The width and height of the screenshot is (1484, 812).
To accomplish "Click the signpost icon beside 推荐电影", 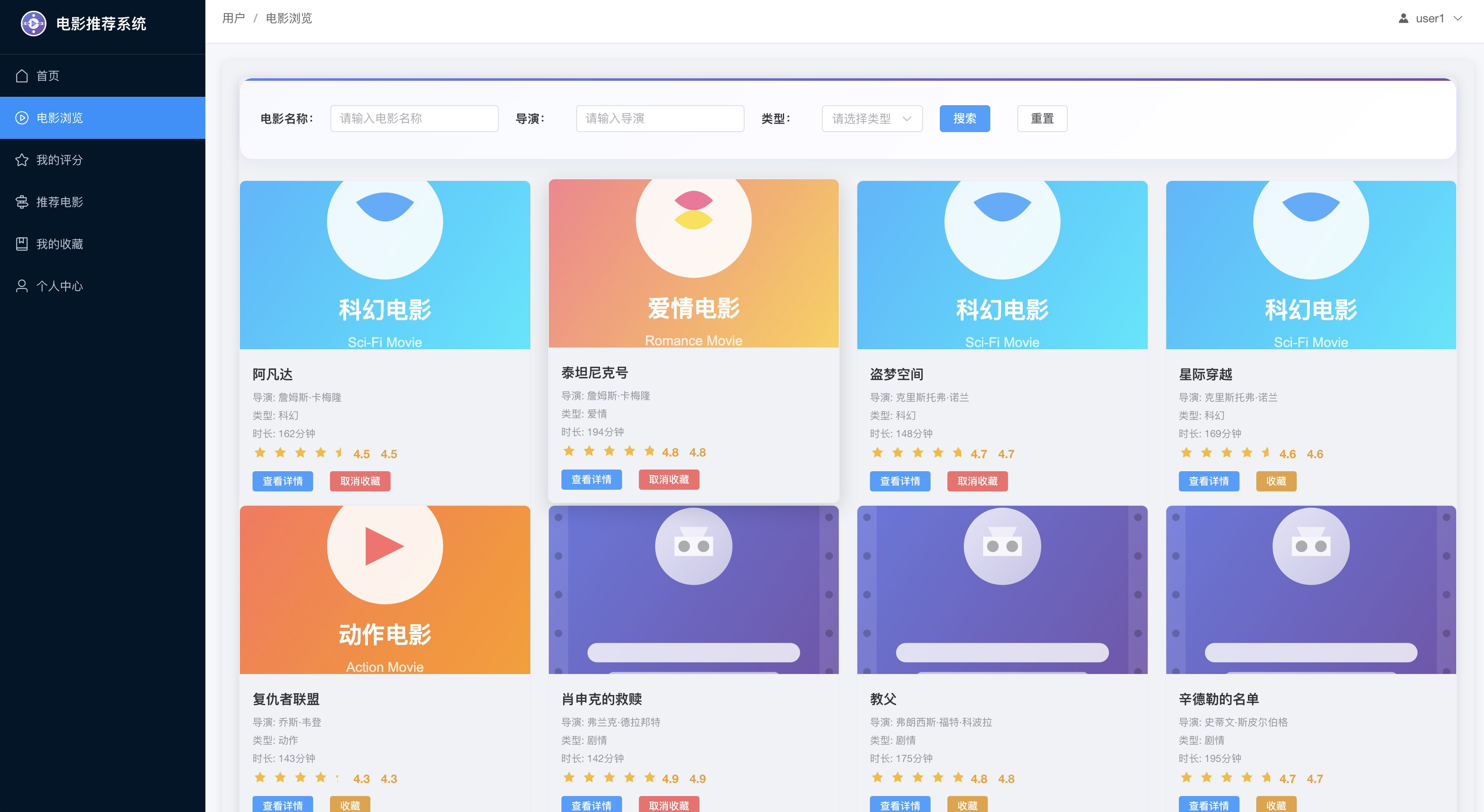I will tap(22, 202).
